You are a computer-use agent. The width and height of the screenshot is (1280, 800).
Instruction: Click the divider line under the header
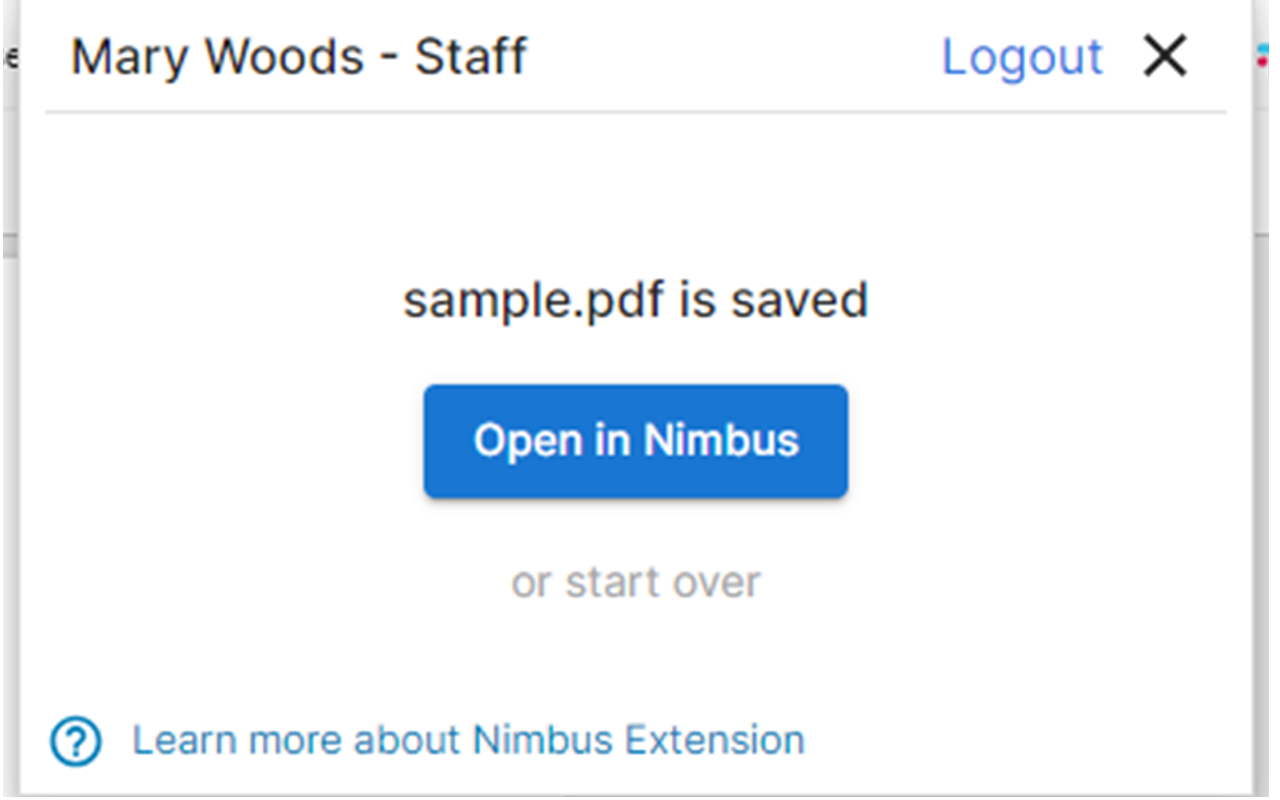click(x=636, y=110)
